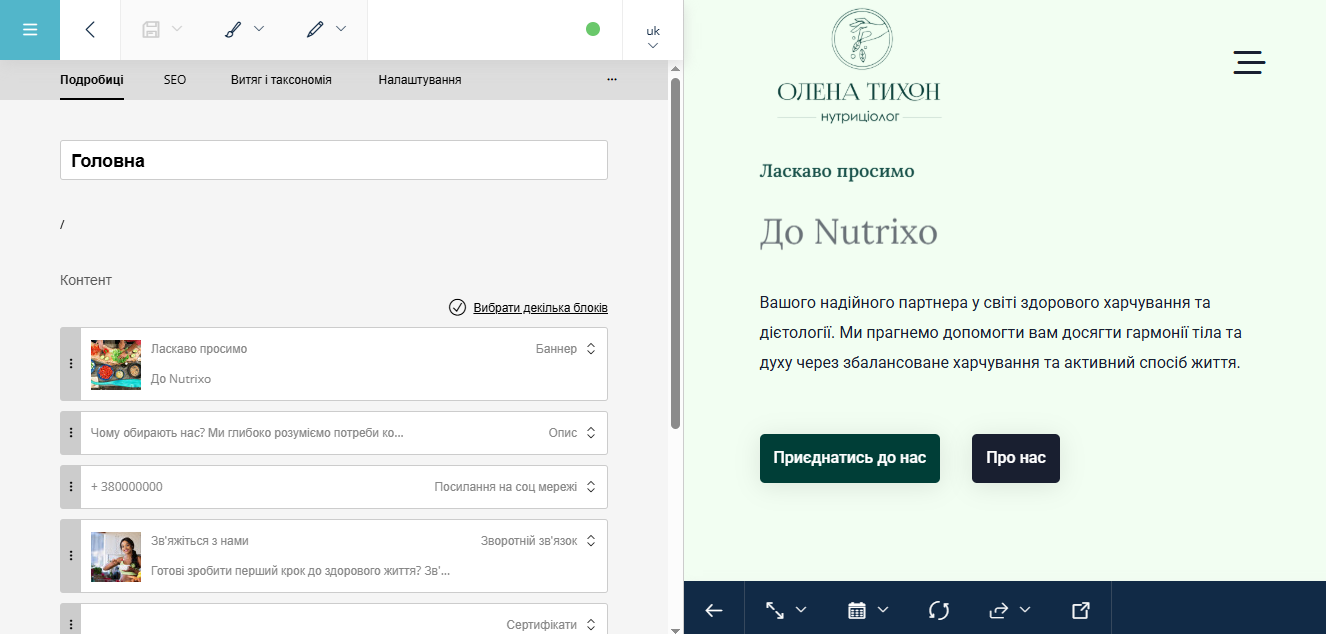Click the back arrow in the top toolbar
The image size is (1326, 634).
click(x=90, y=30)
